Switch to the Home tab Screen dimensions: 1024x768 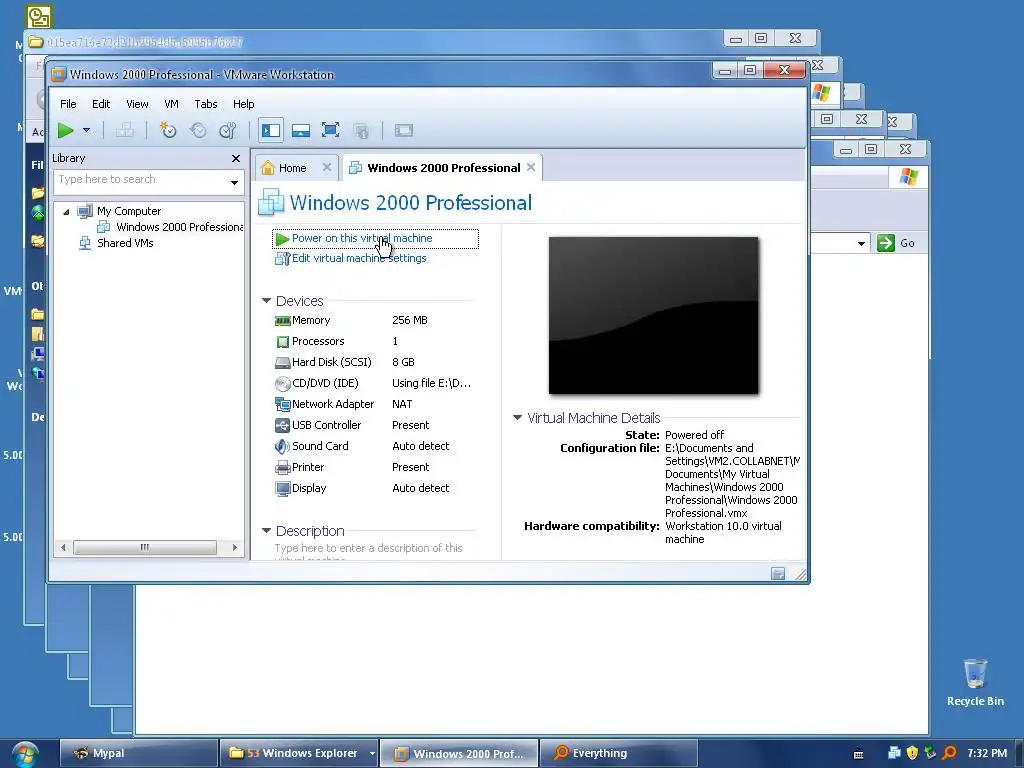[x=292, y=168]
